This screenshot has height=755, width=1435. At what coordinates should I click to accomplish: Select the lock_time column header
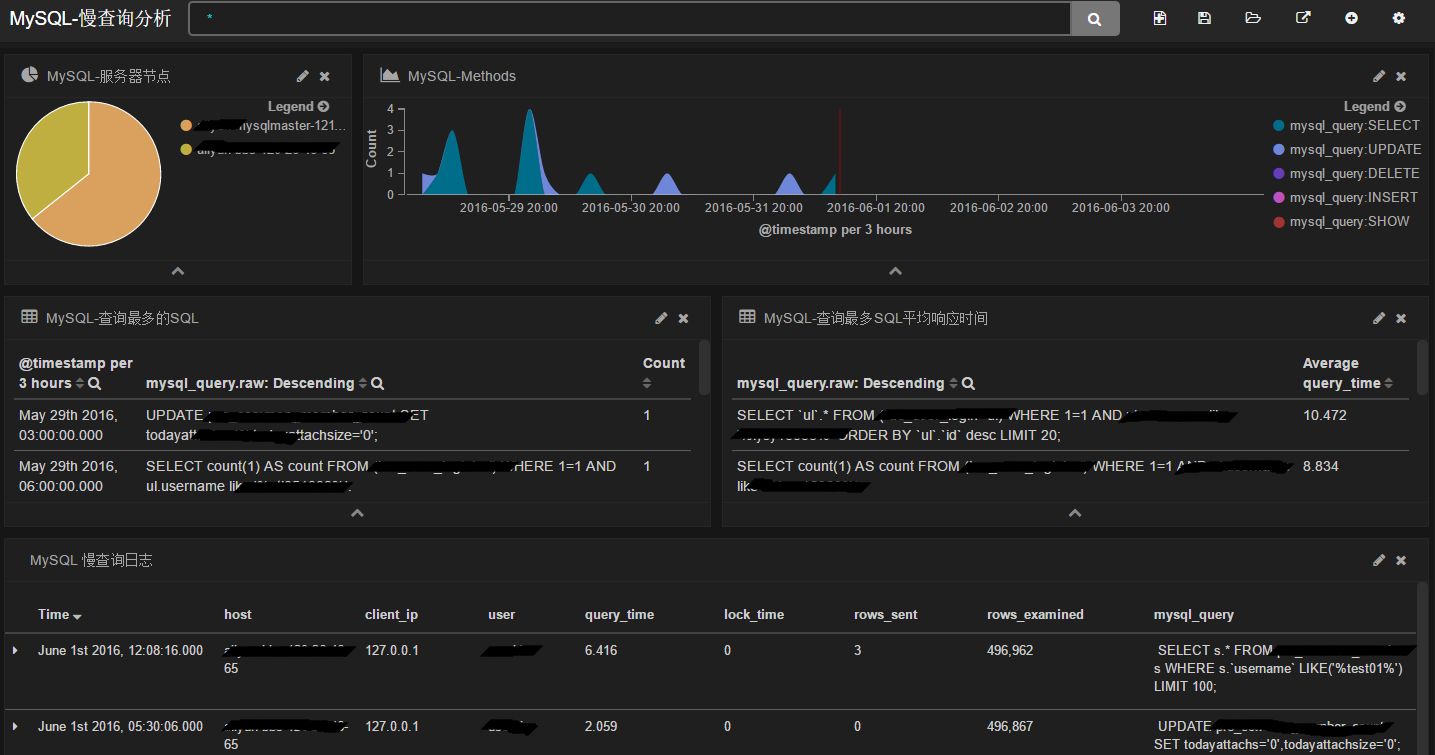pos(754,615)
